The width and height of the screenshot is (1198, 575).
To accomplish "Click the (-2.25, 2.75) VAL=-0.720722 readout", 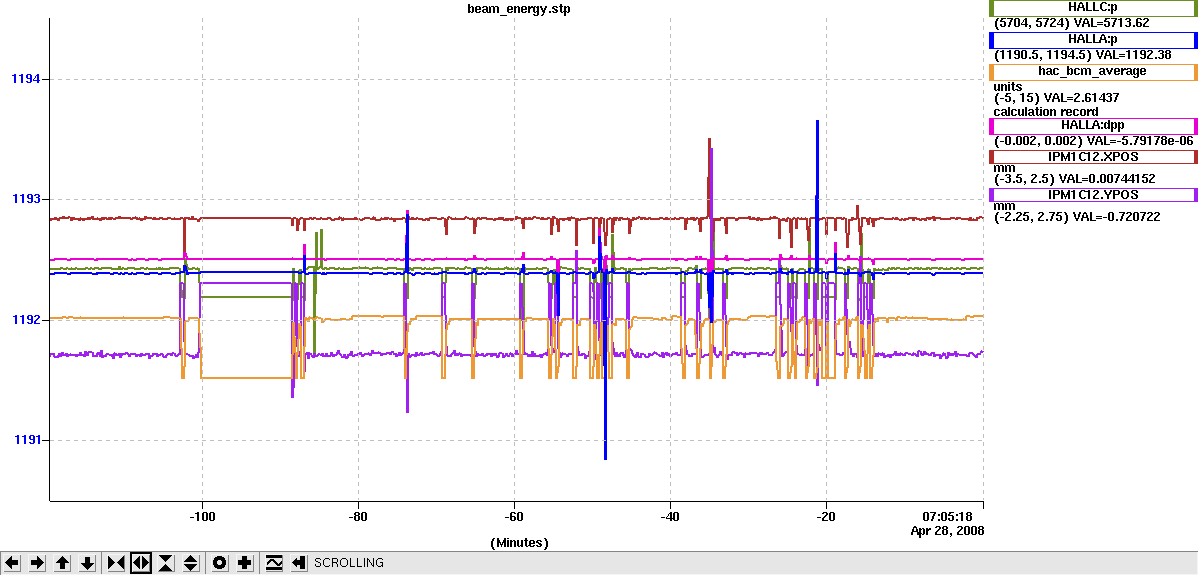I will tap(1077, 217).
